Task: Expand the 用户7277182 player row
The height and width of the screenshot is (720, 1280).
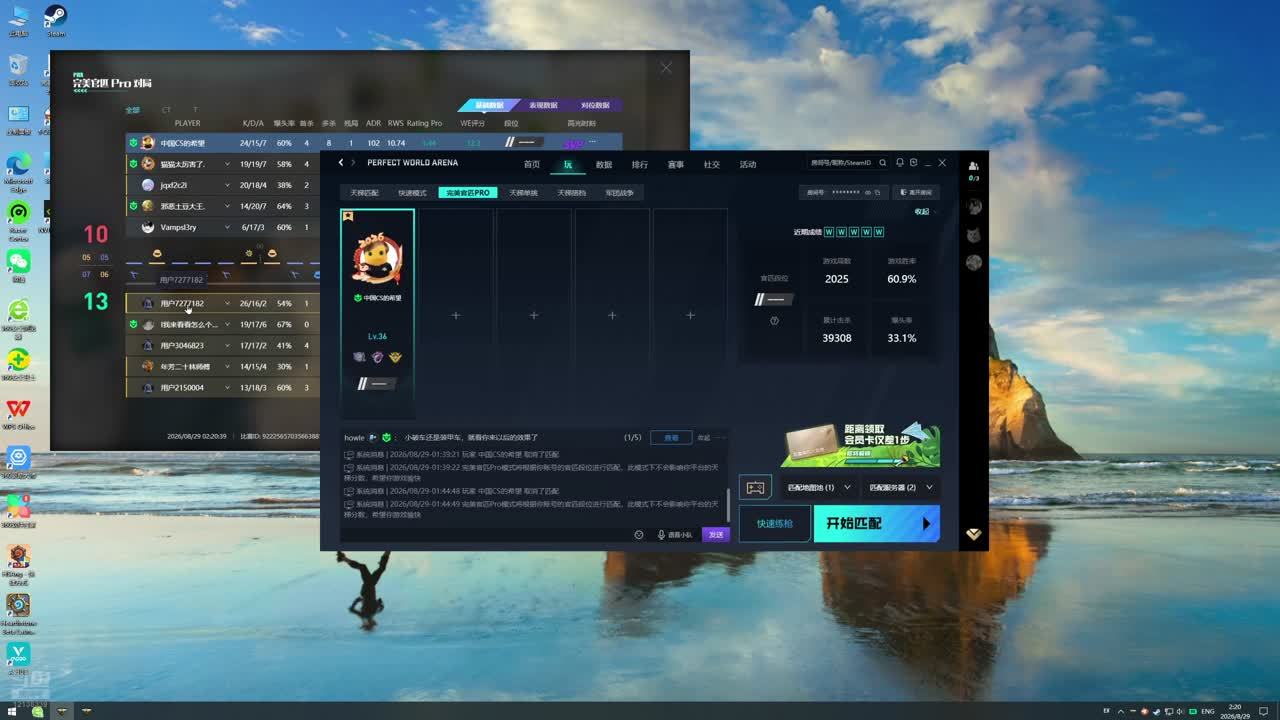Action: coord(227,303)
